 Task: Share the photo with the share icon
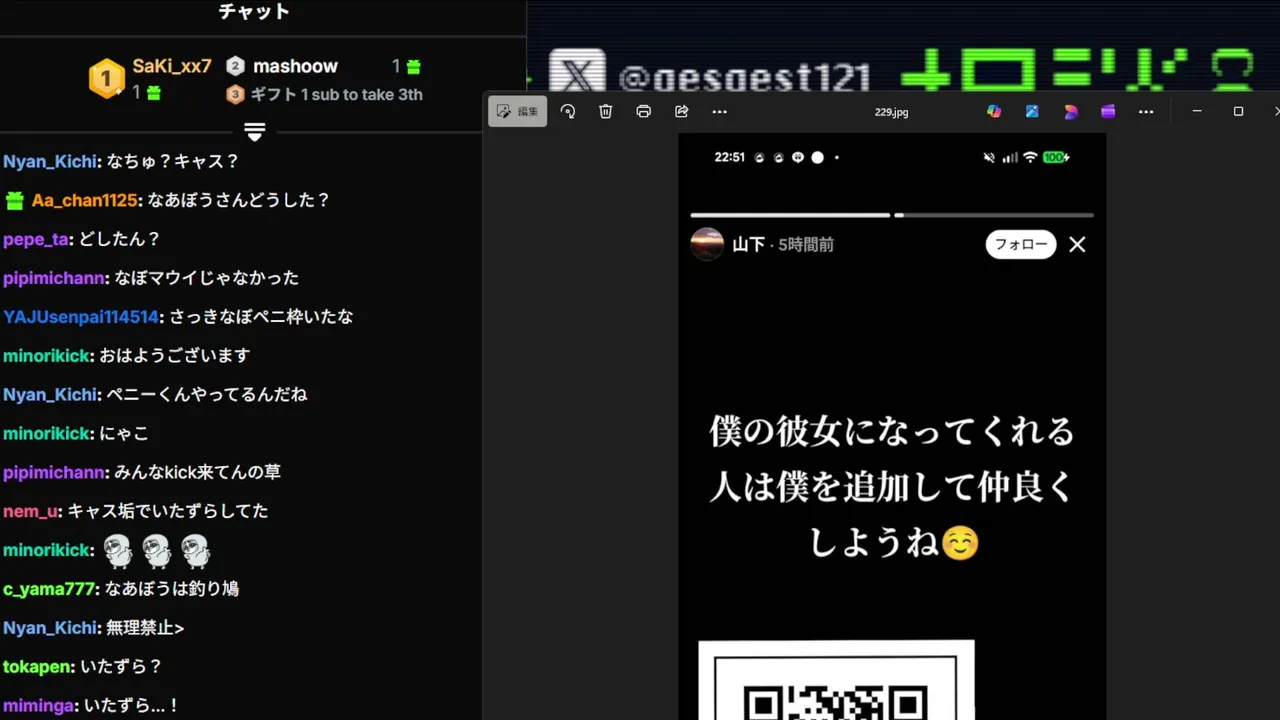(682, 111)
